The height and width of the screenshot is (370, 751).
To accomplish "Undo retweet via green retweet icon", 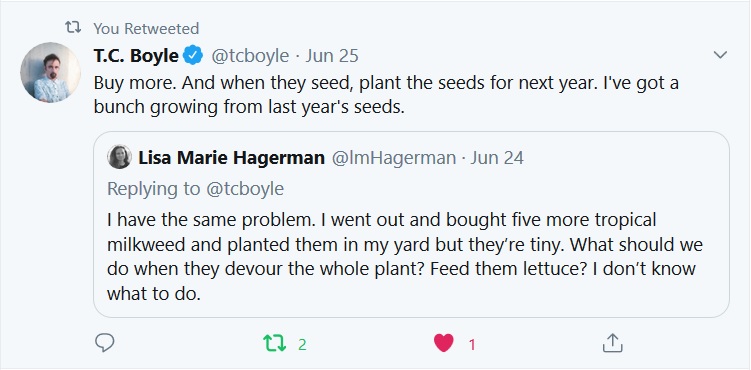I will pyautogui.click(x=274, y=343).
